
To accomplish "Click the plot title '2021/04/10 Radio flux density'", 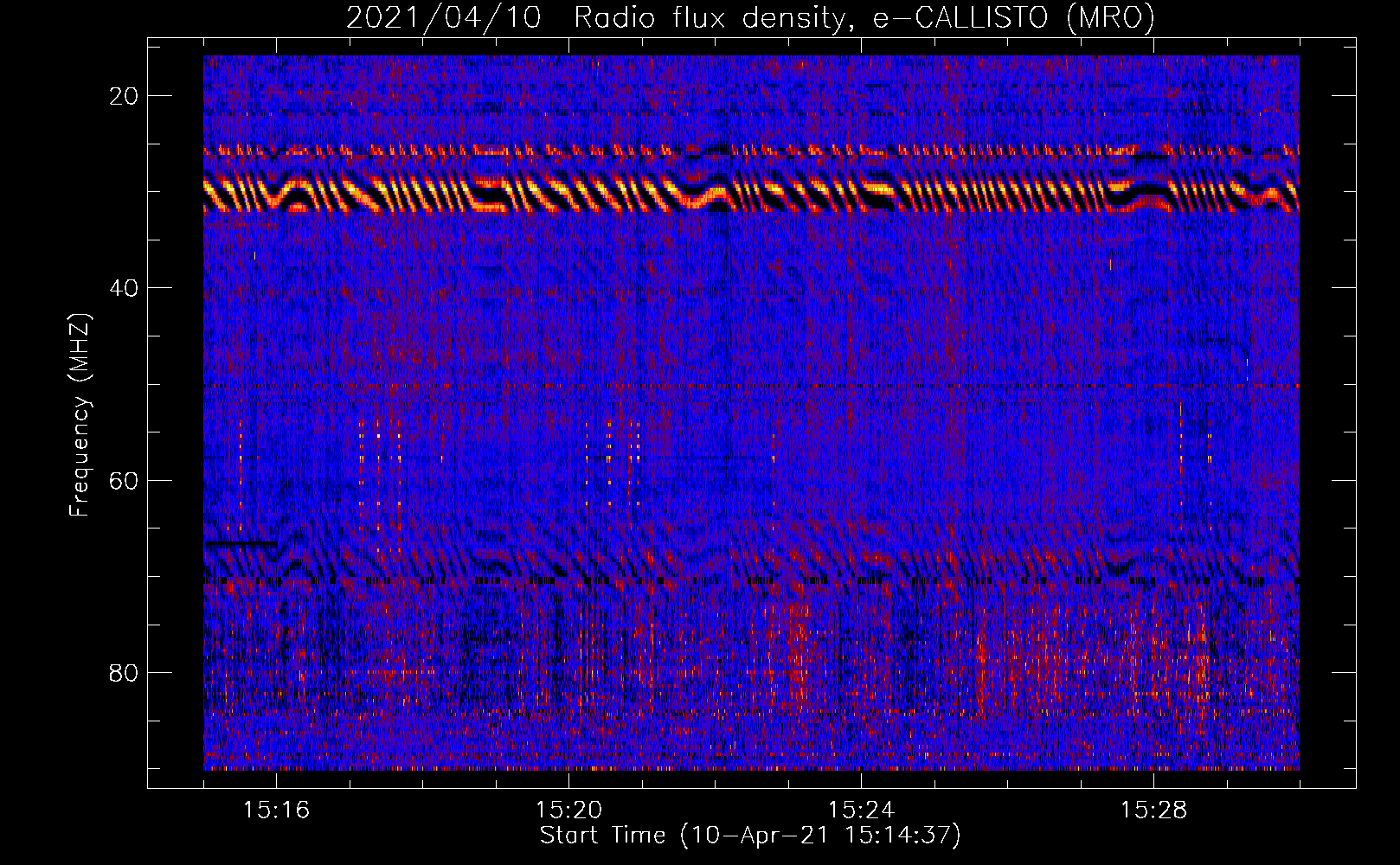I will (750, 17).
